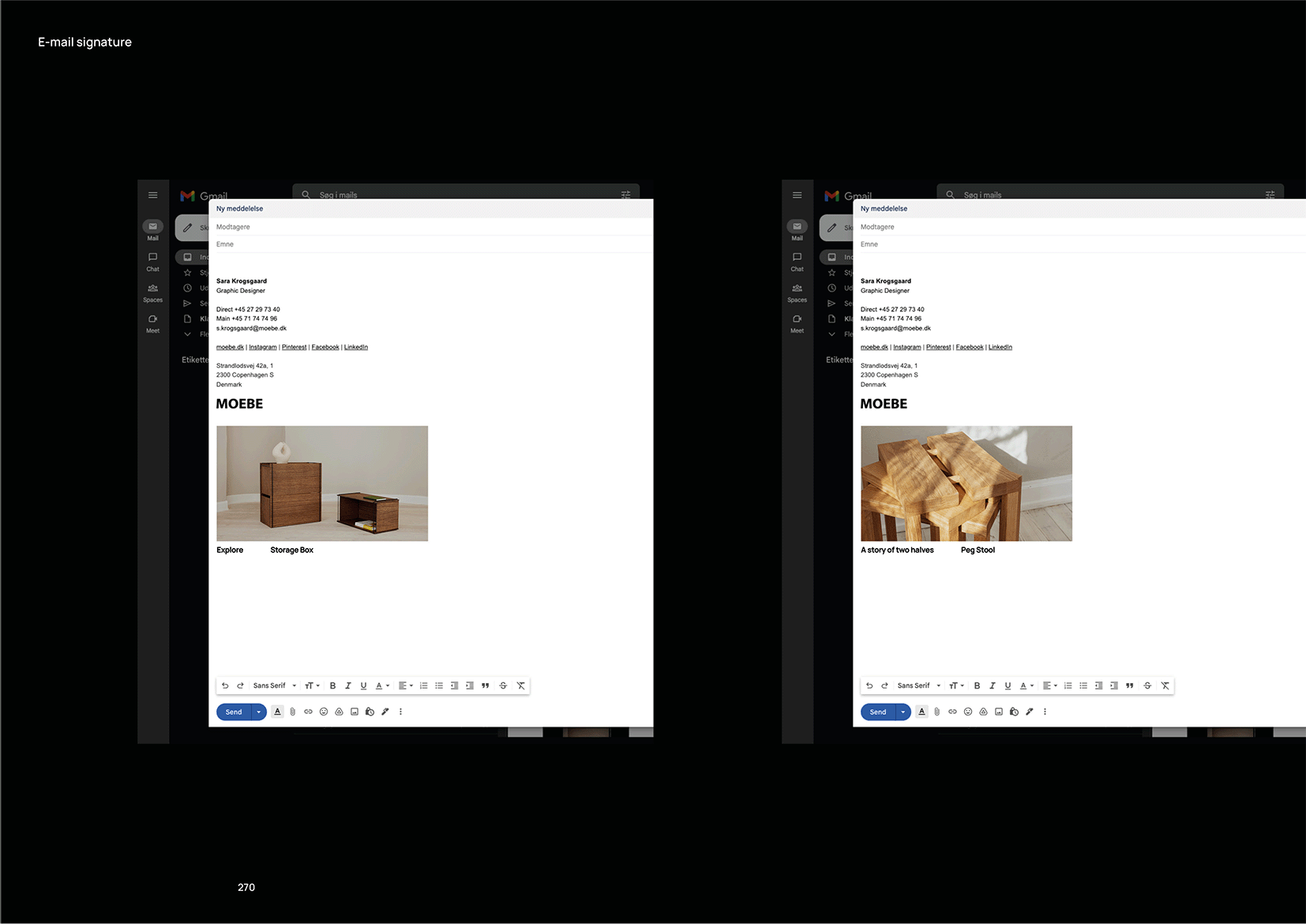
Task: Insert bulleted list in left compose window
Action: [439, 685]
